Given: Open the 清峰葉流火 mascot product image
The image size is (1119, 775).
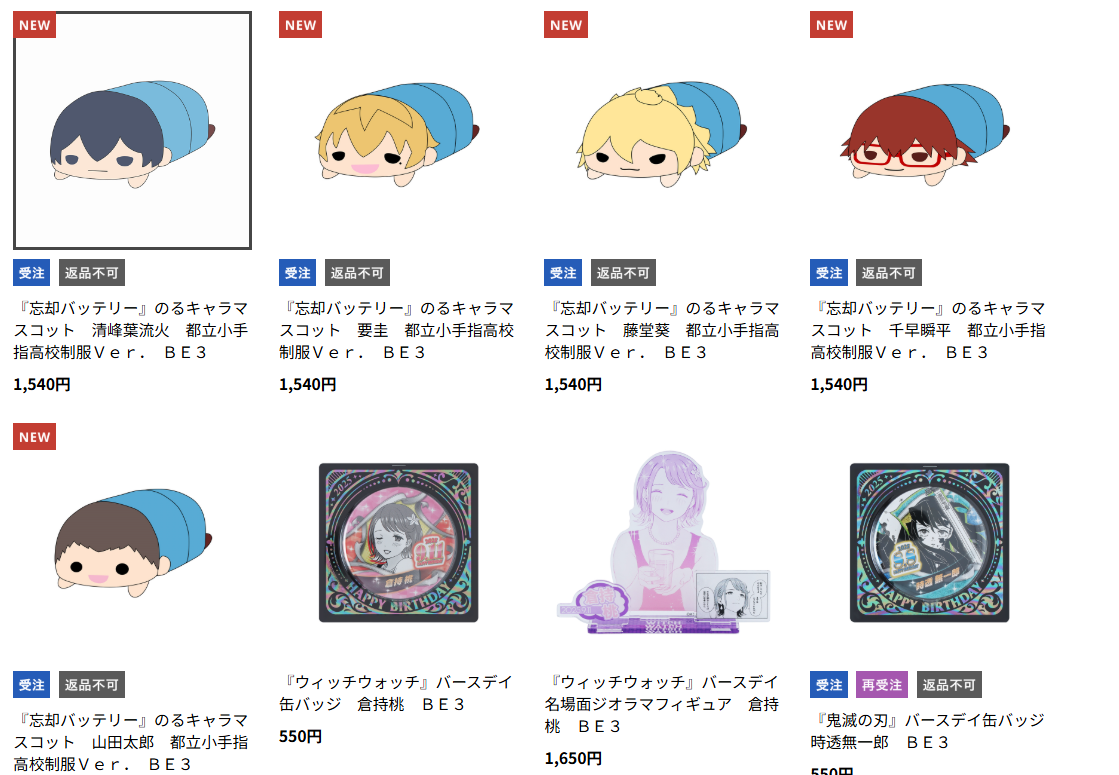Looking at the screenshot, I should (133, 131).
